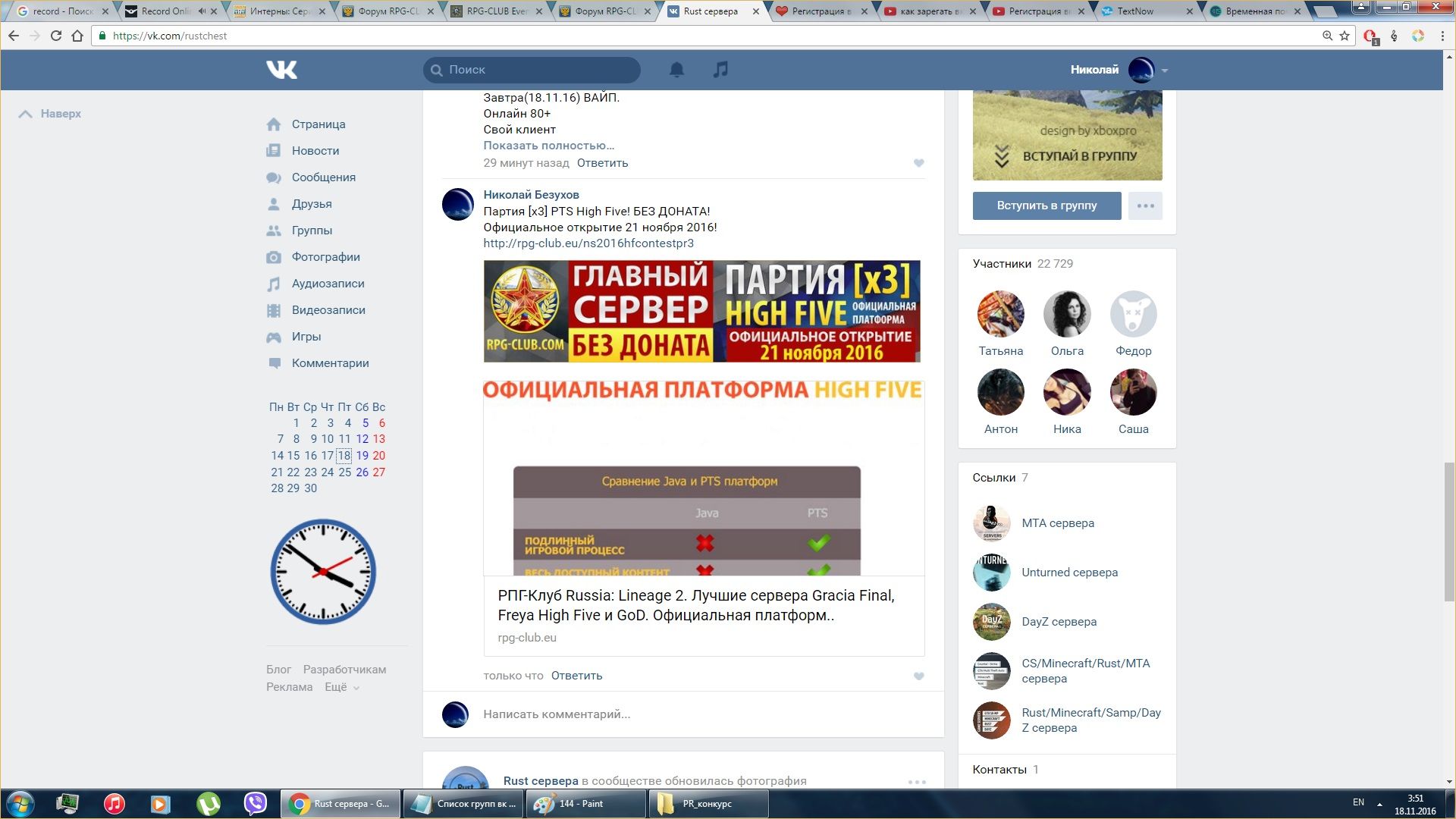Image resolution: width=1456 pixels, height=819 pixels.
Task: Switch to record Поиск Google tab
Action: [62, 11]
